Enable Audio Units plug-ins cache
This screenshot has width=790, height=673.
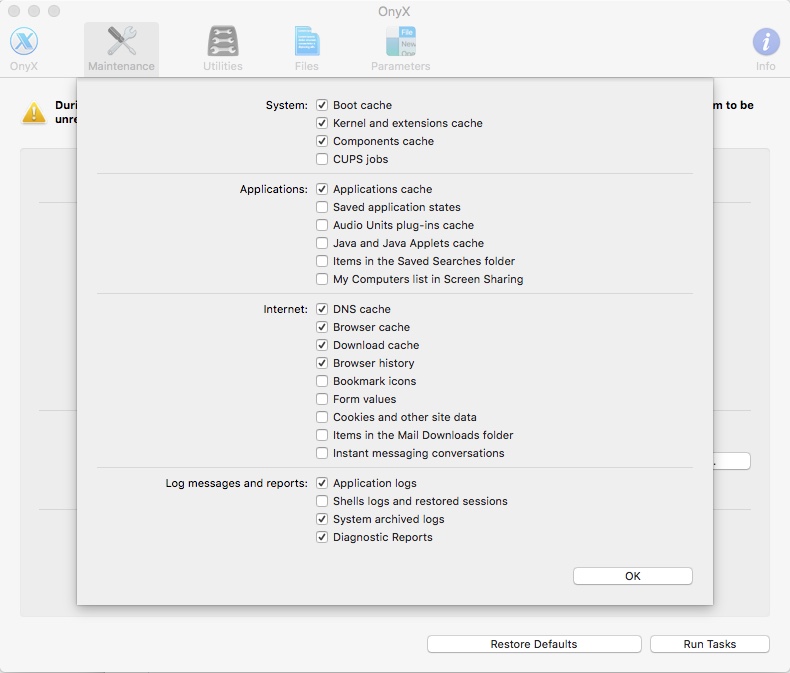pyautogui.click(x=322, y=225)
